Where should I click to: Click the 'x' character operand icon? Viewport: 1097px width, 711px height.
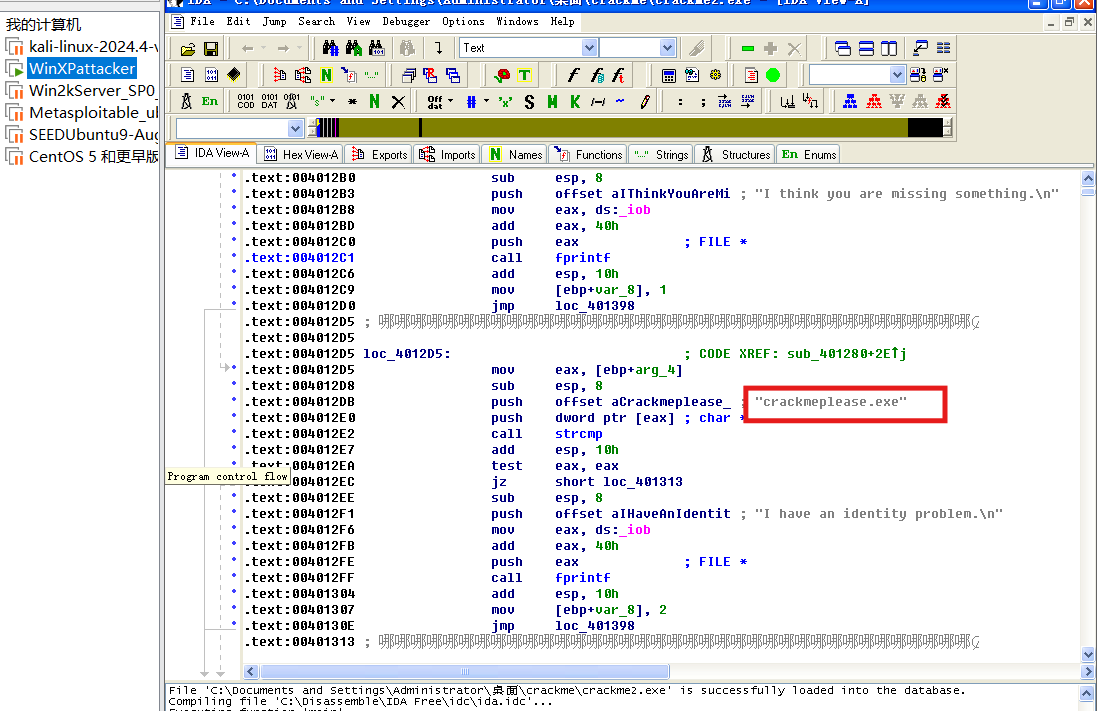pos(505,101)
